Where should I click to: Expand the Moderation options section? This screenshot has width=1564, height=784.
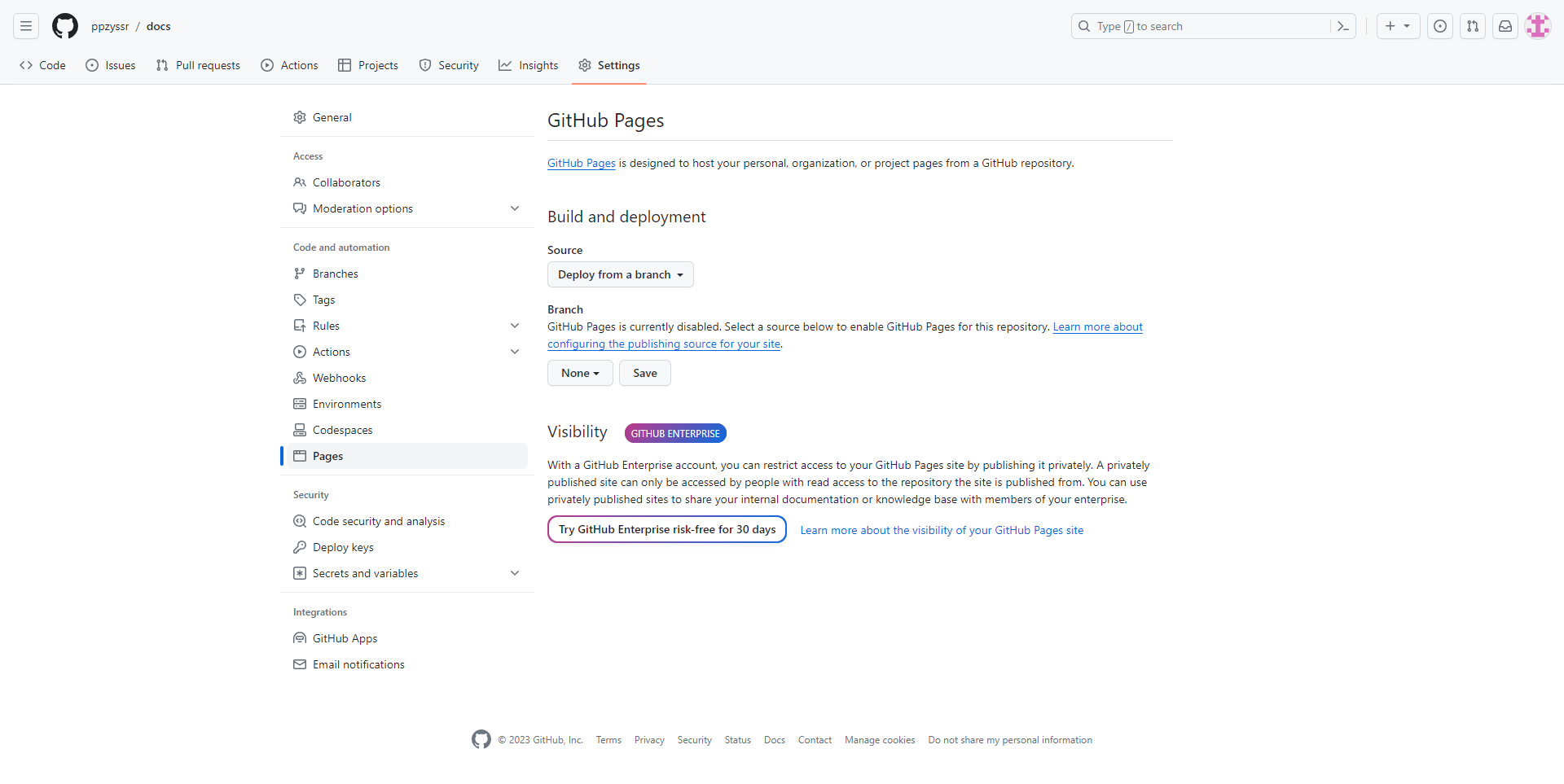[x=515, y=208]
